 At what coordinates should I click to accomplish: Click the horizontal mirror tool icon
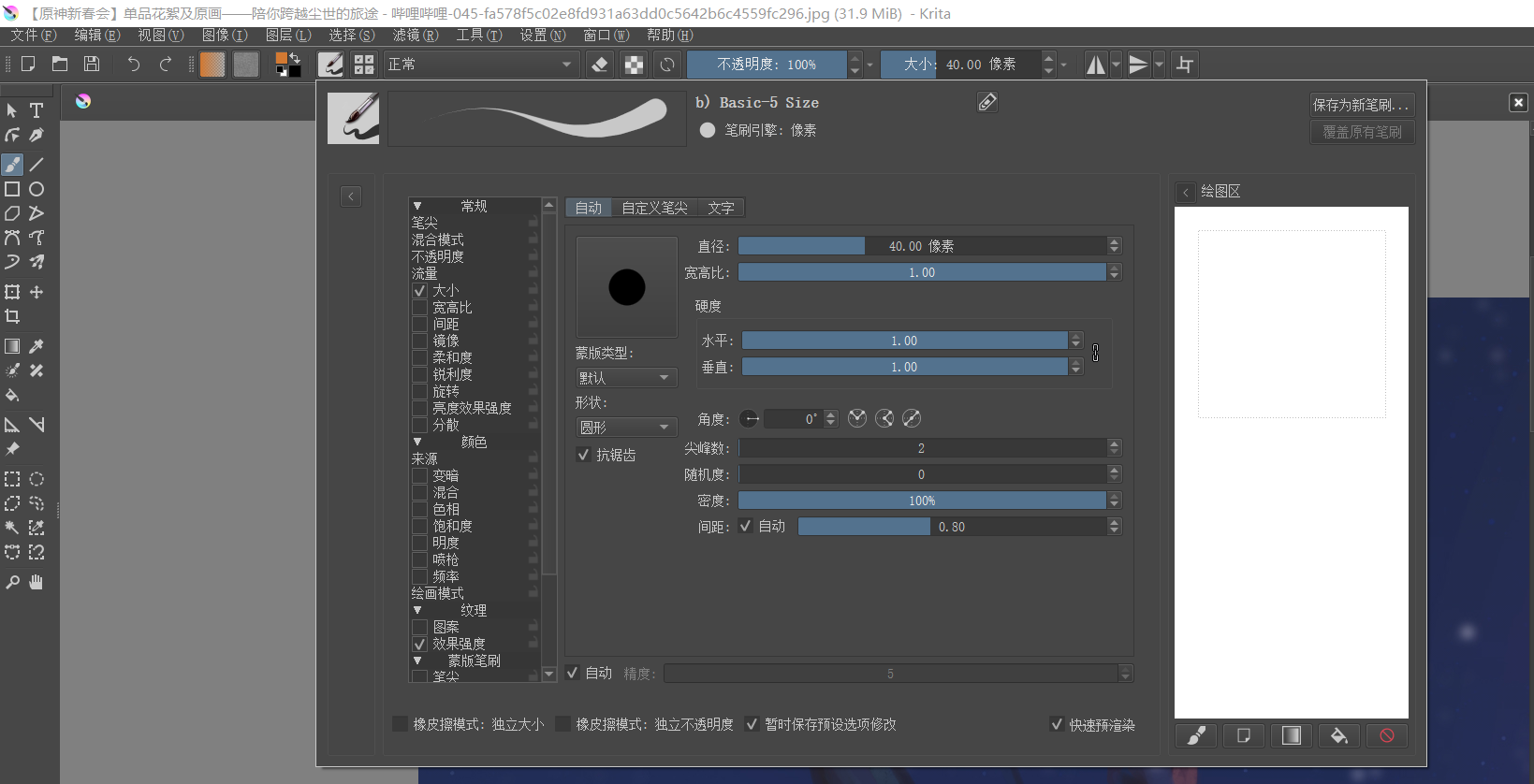coord(1095,65)
